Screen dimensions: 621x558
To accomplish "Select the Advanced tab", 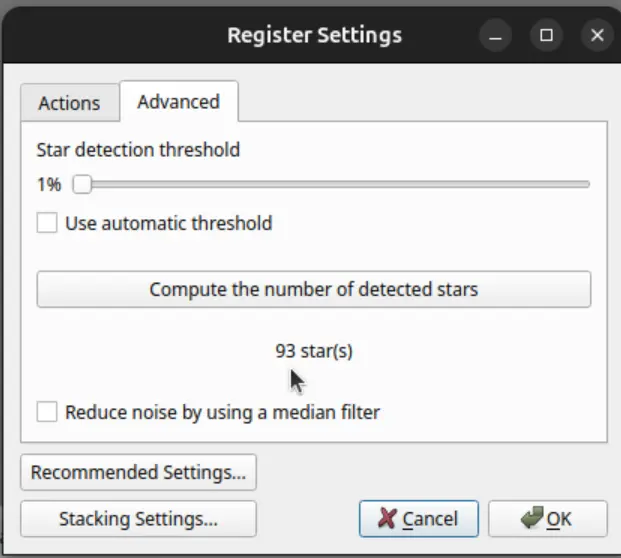I will click(x=178, y=102).
